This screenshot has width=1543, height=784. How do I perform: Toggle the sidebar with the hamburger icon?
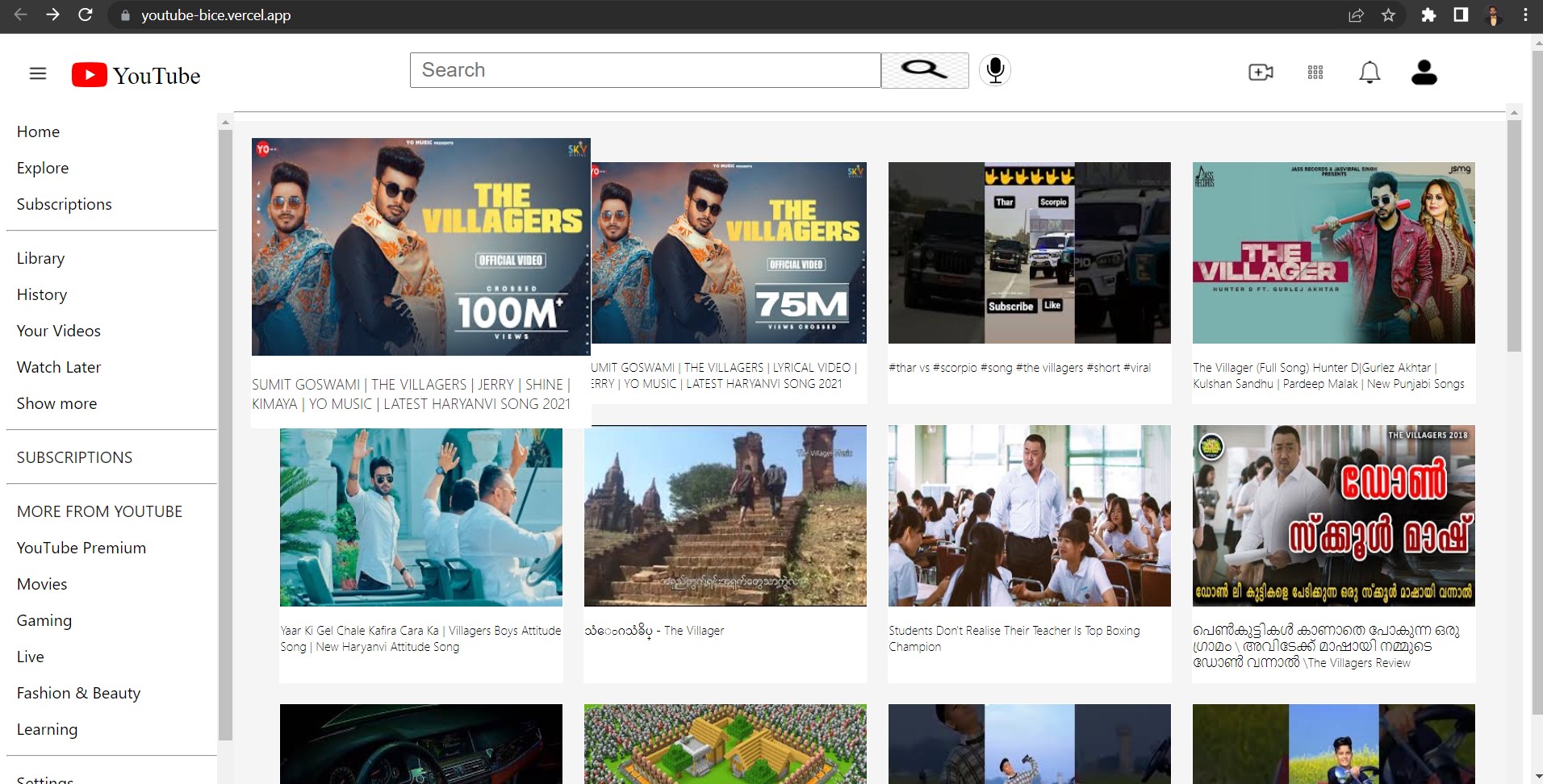tap(38, 73)
